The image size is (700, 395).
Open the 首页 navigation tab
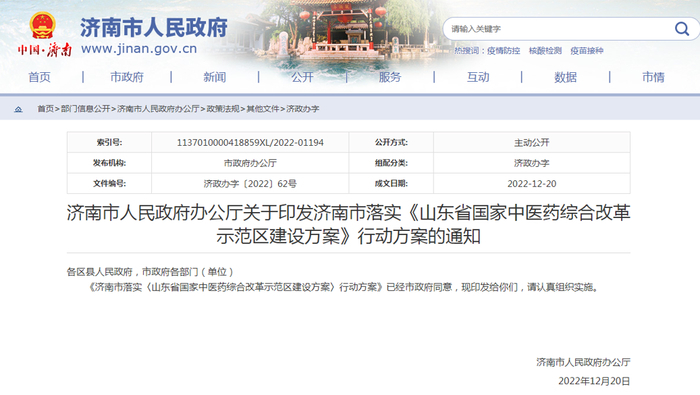tap(39, 77)
